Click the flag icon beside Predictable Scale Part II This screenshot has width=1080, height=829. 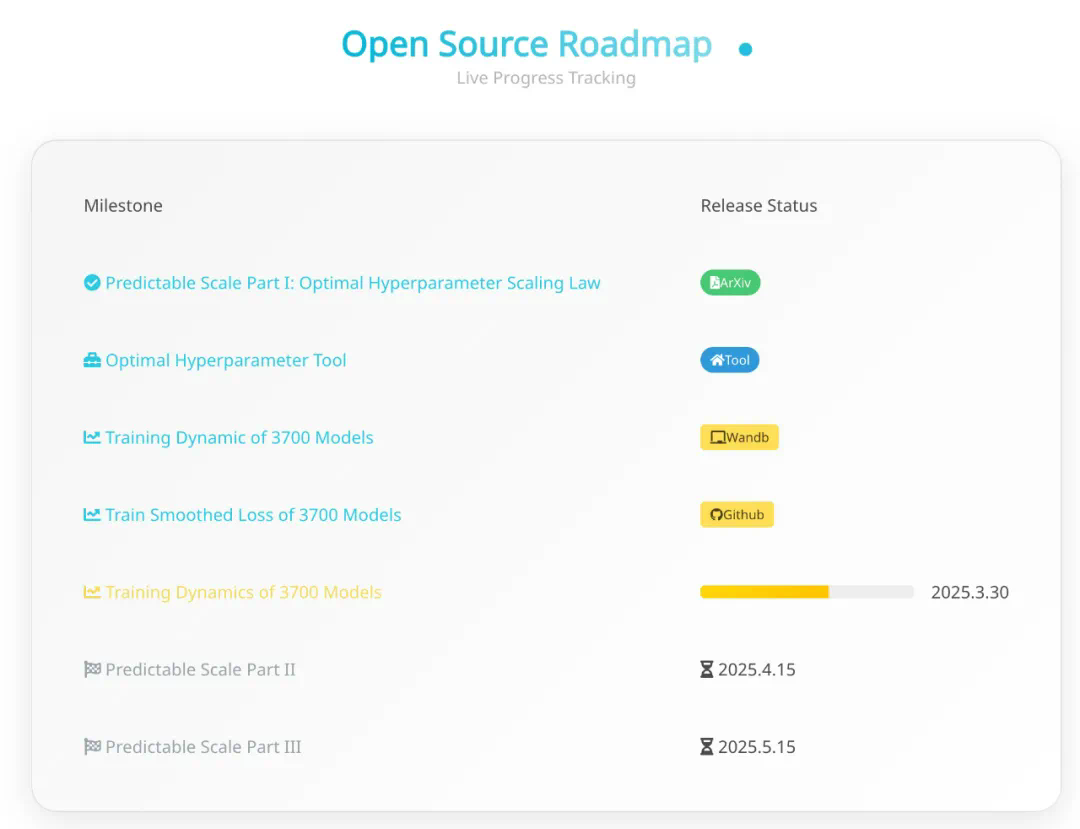coord(92,669)
